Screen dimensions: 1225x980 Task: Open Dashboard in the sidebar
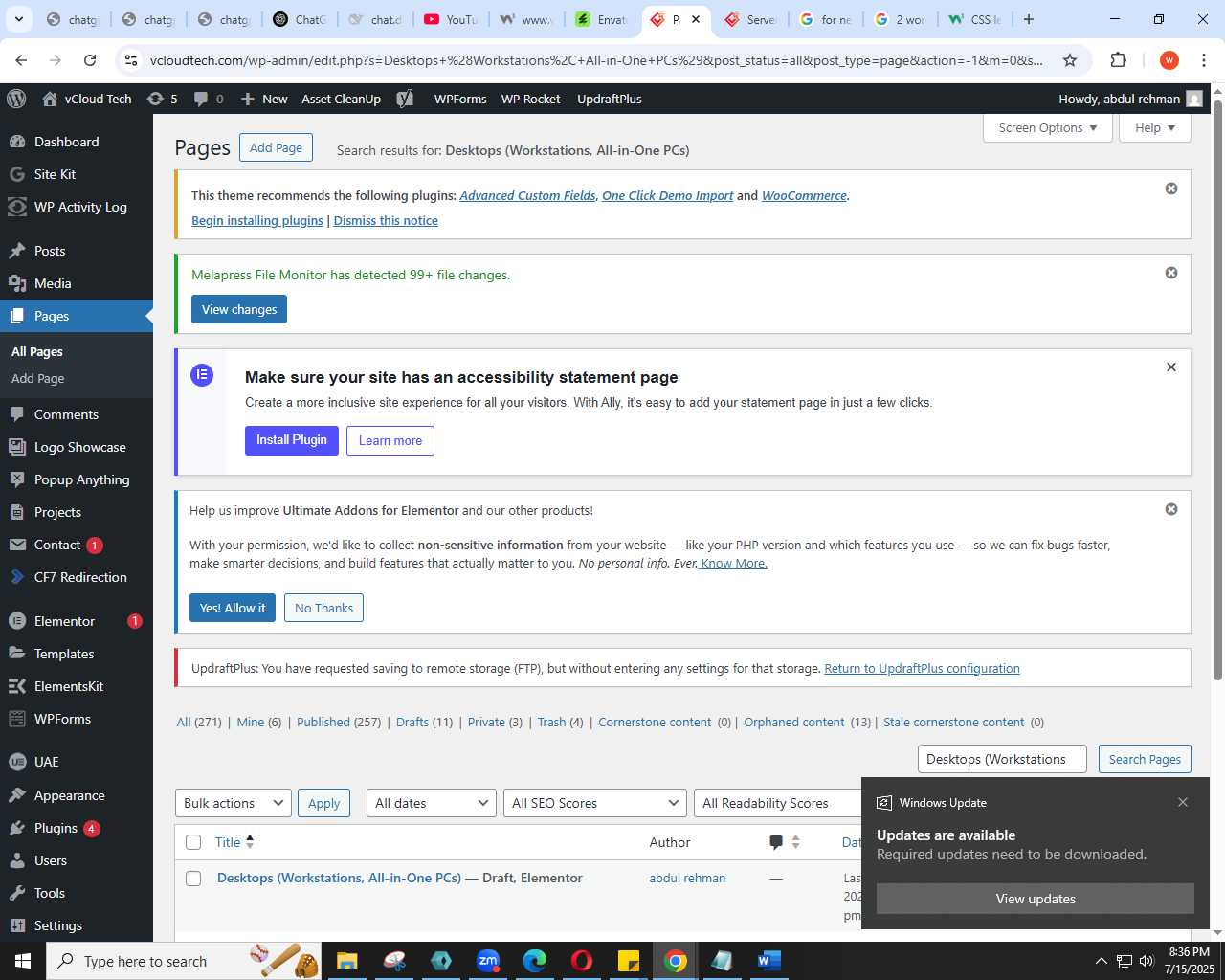click(x=66, y=142)
